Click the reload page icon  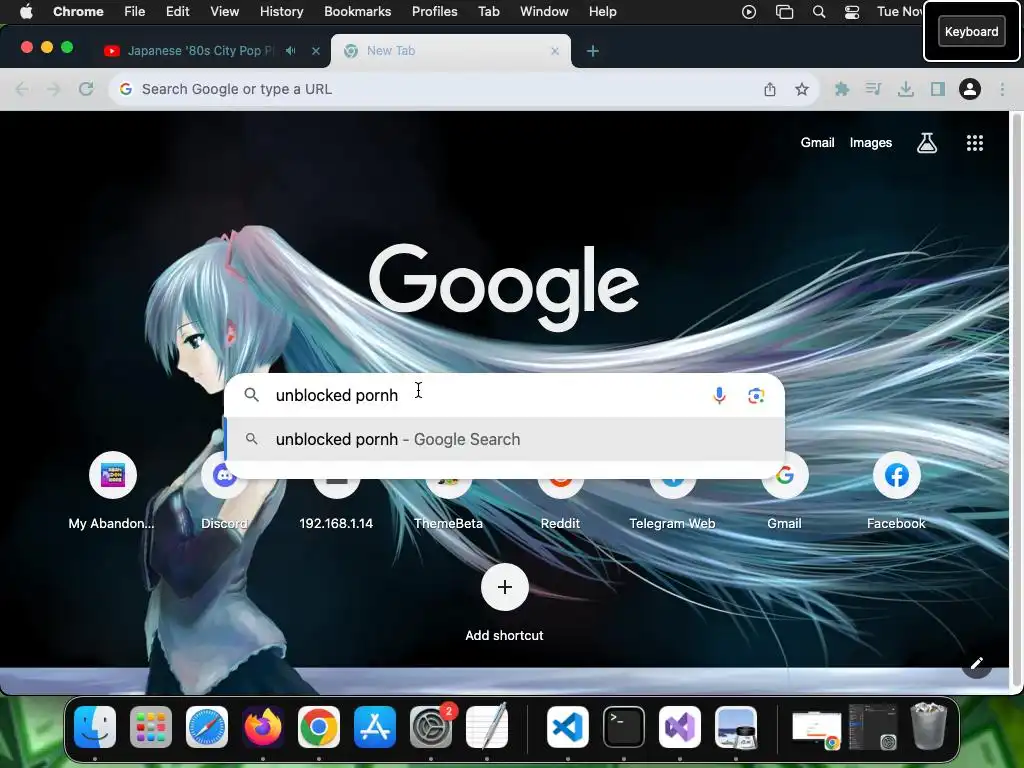(86, 89)
